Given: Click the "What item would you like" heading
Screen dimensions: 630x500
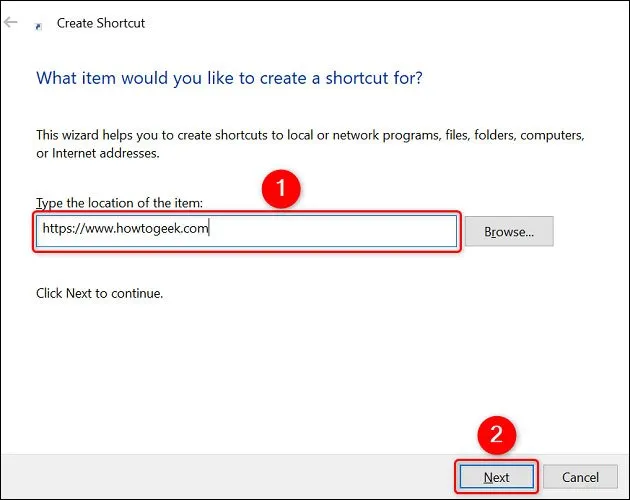Looking at the screenshot, I should click(x=229, y=77).
